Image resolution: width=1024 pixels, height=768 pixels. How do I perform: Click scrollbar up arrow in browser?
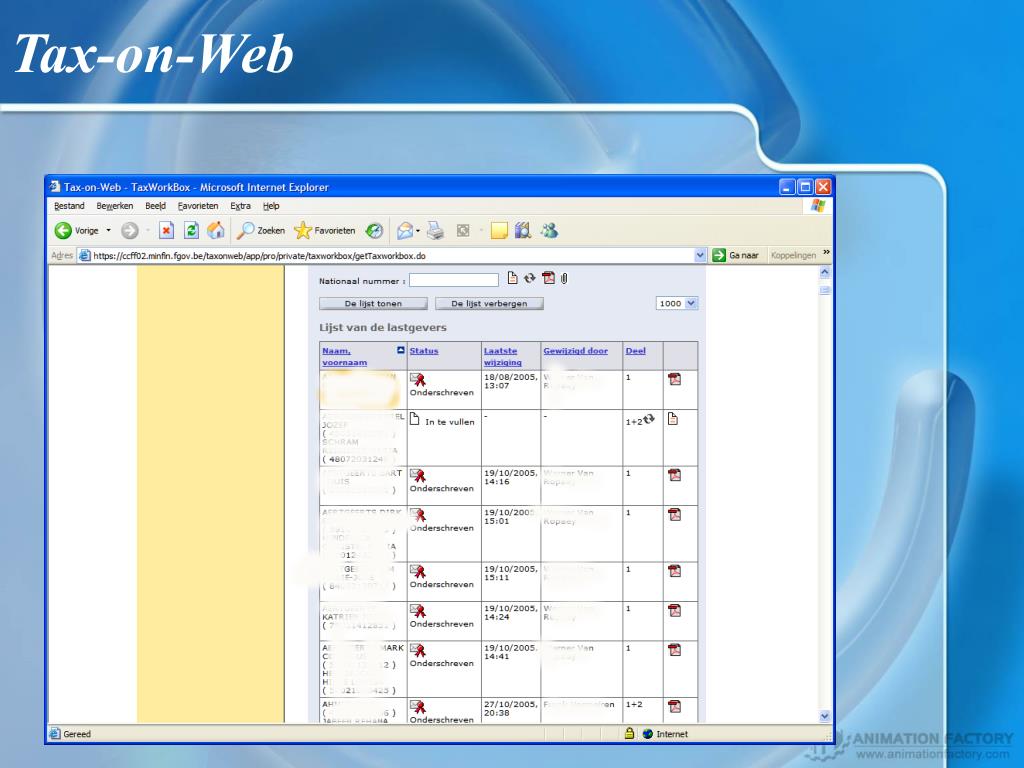pos(825,273)
